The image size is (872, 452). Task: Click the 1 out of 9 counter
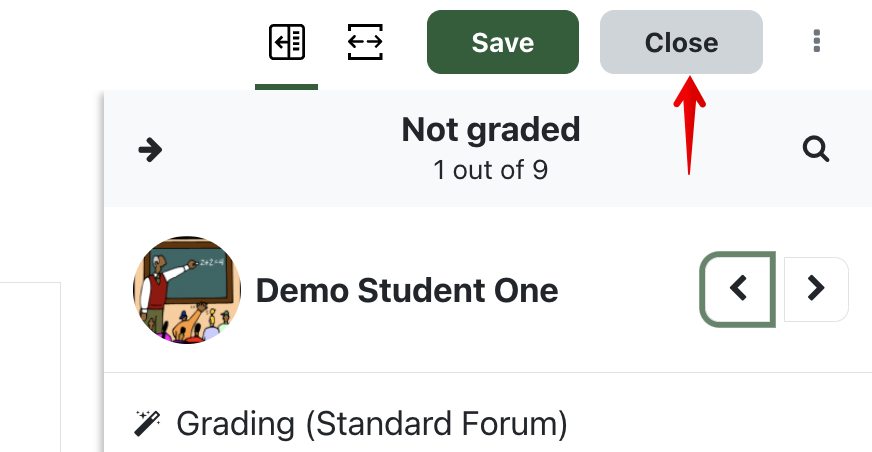click(x=490, y=169)
